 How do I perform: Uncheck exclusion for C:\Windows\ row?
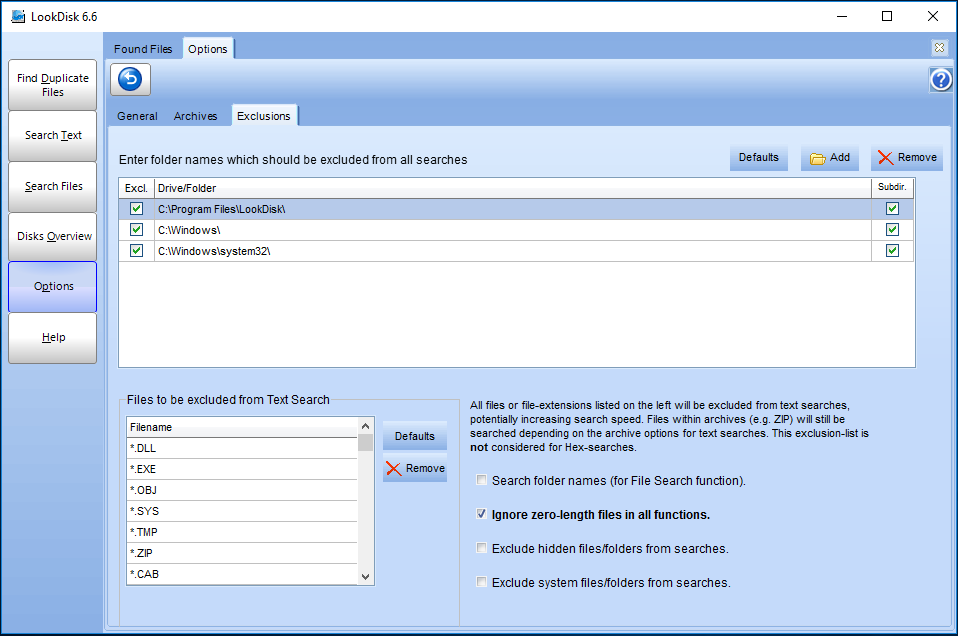(136, 230)
